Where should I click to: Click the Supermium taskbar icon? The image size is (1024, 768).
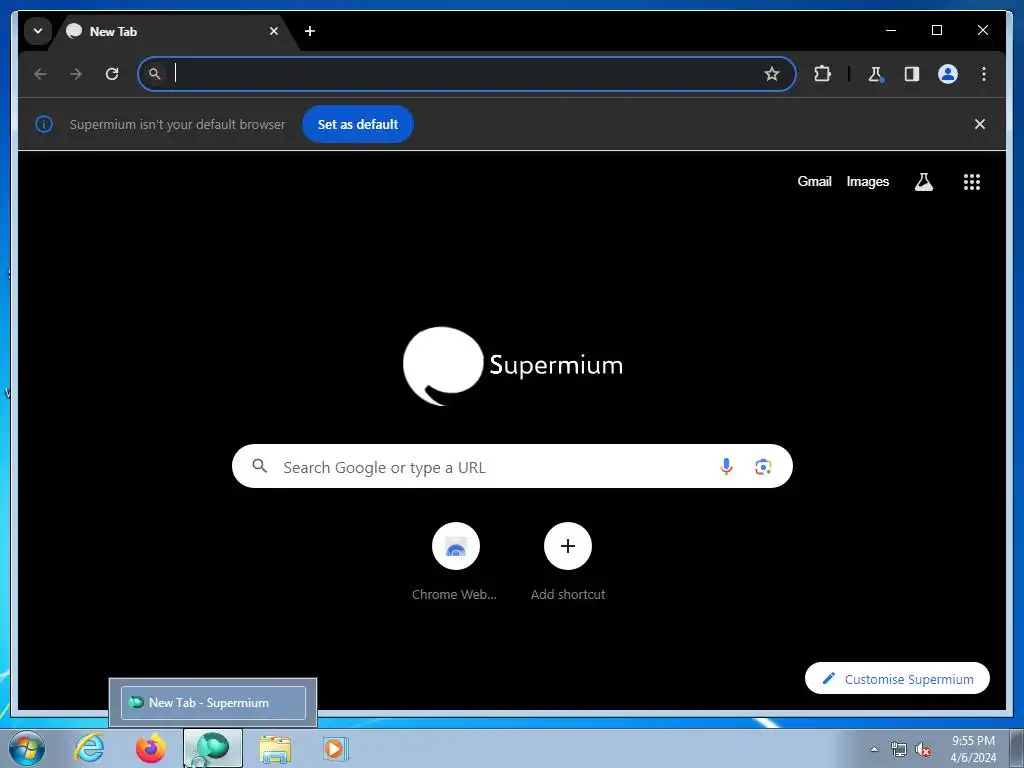[213, 748]
